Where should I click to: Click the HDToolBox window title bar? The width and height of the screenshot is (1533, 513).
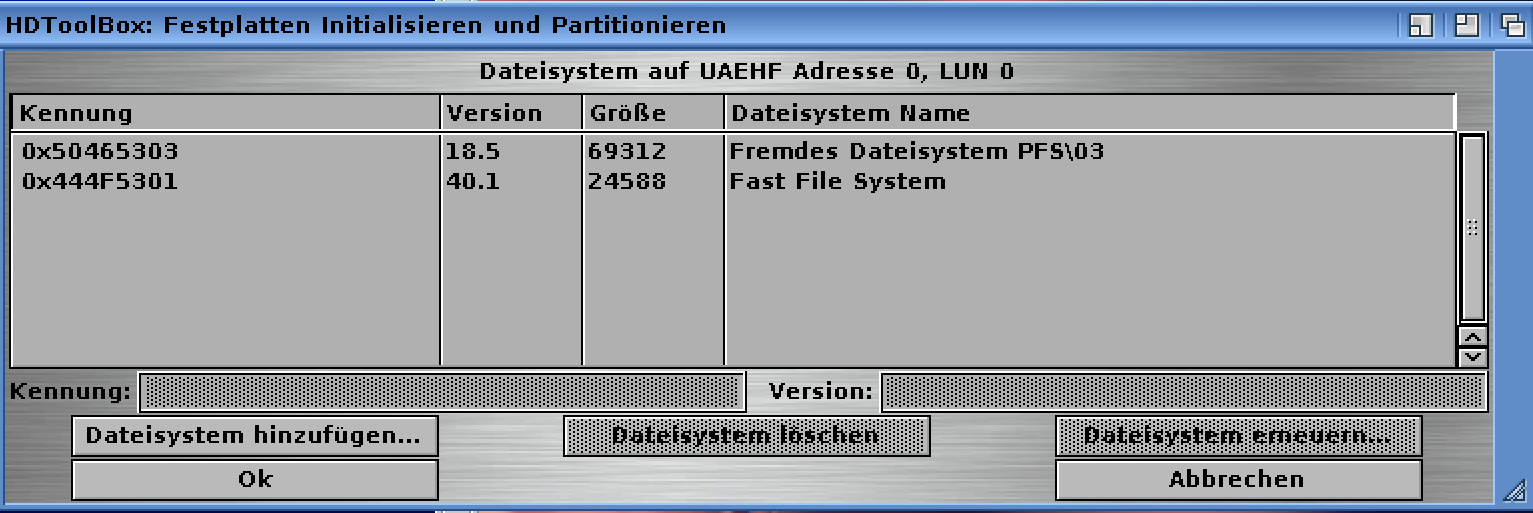700,25
